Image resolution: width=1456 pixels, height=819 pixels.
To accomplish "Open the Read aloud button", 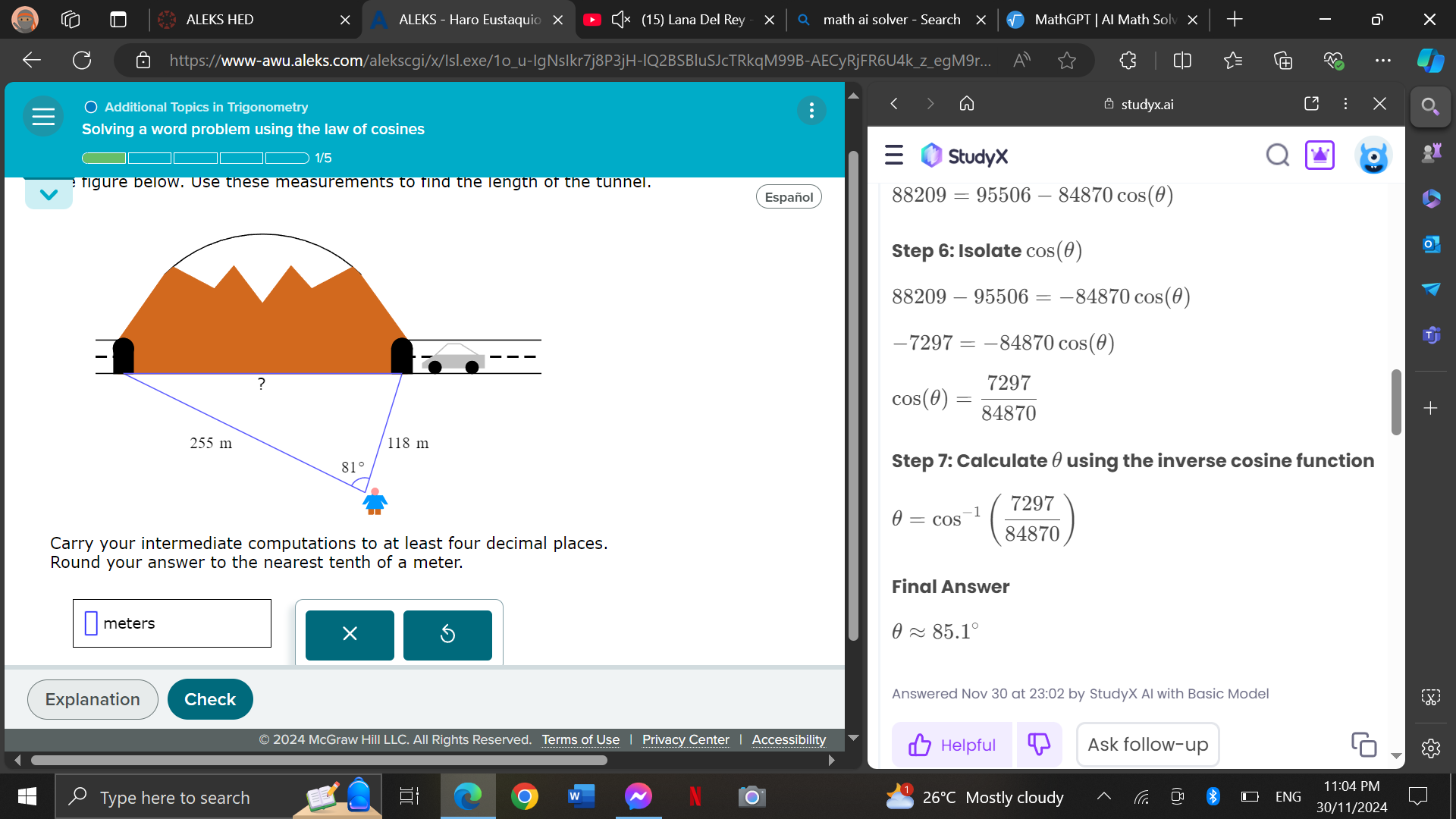I will (x=1021, y=61).
